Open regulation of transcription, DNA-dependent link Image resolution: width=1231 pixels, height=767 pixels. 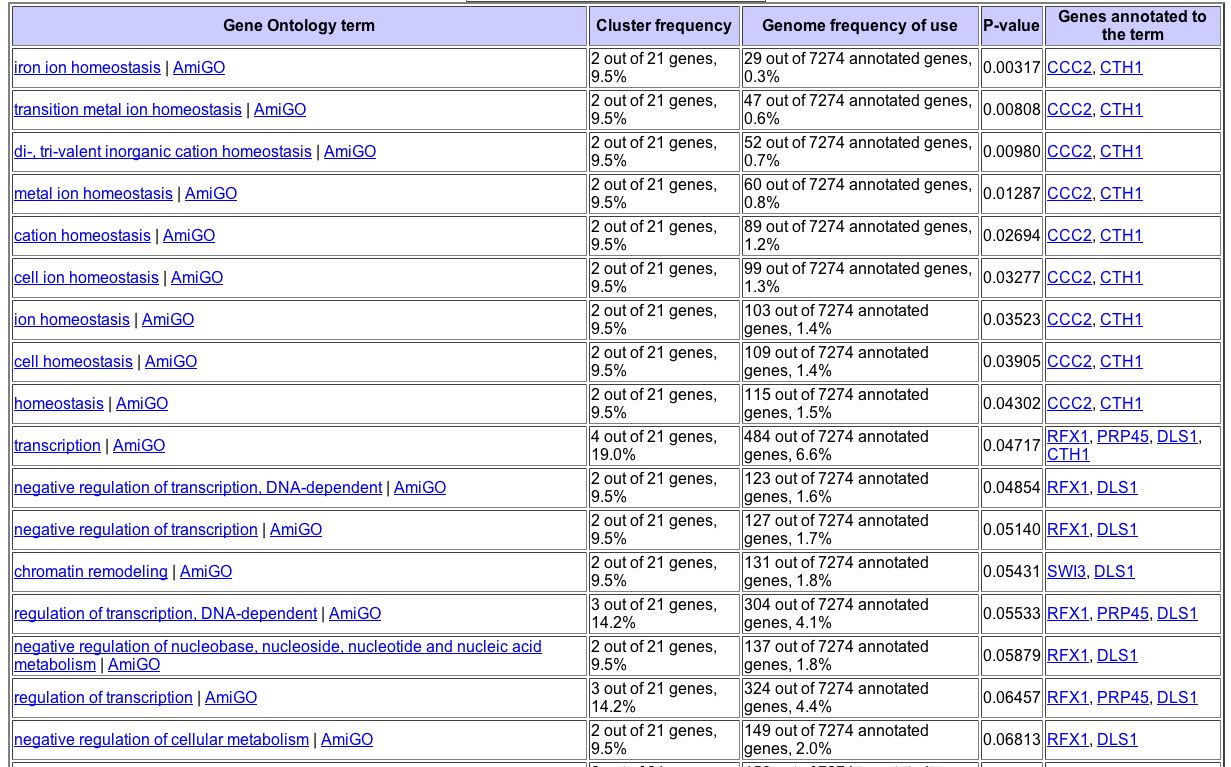click(x=165, y=614)
